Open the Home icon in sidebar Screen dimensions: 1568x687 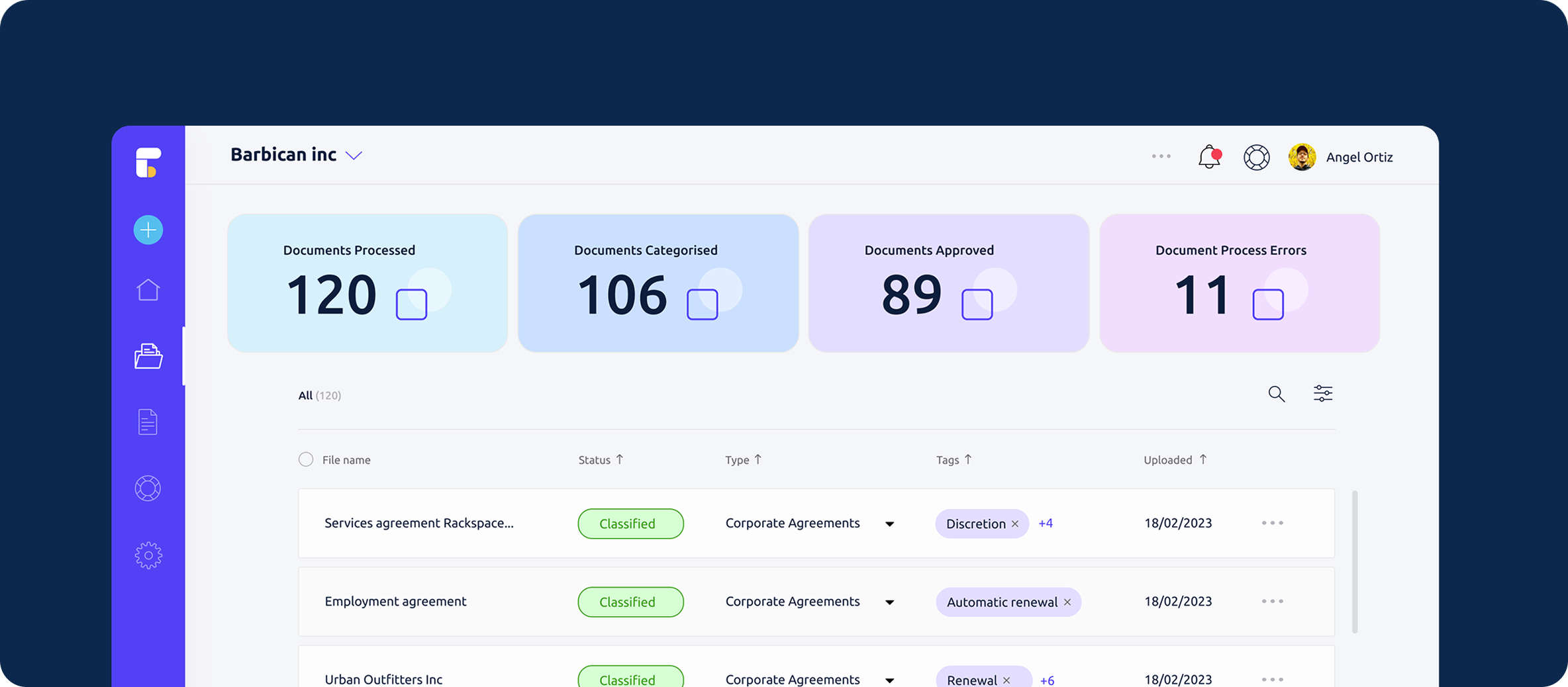(x=148, y=290)
